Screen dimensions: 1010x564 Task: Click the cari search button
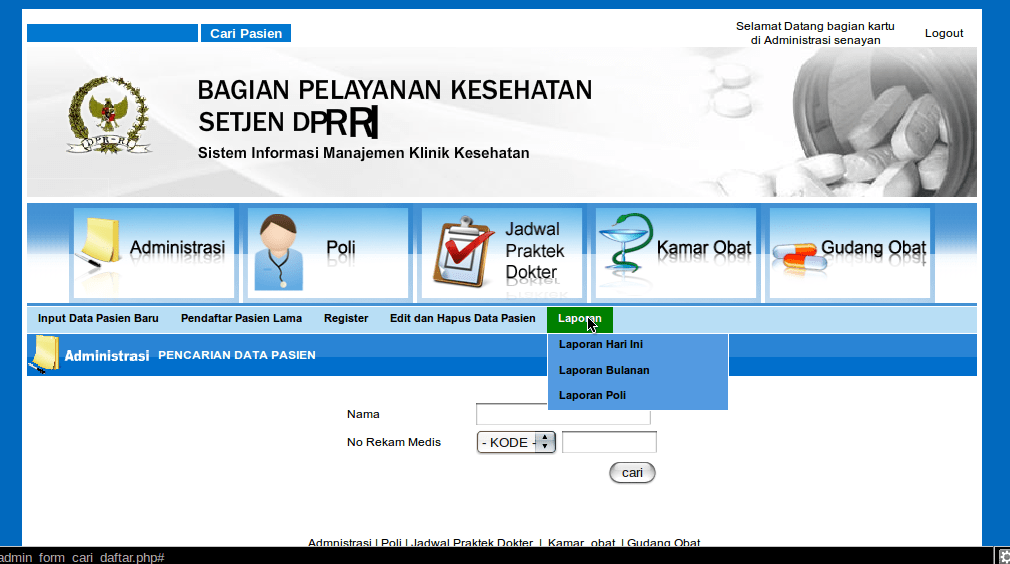[x=632, y=473]
